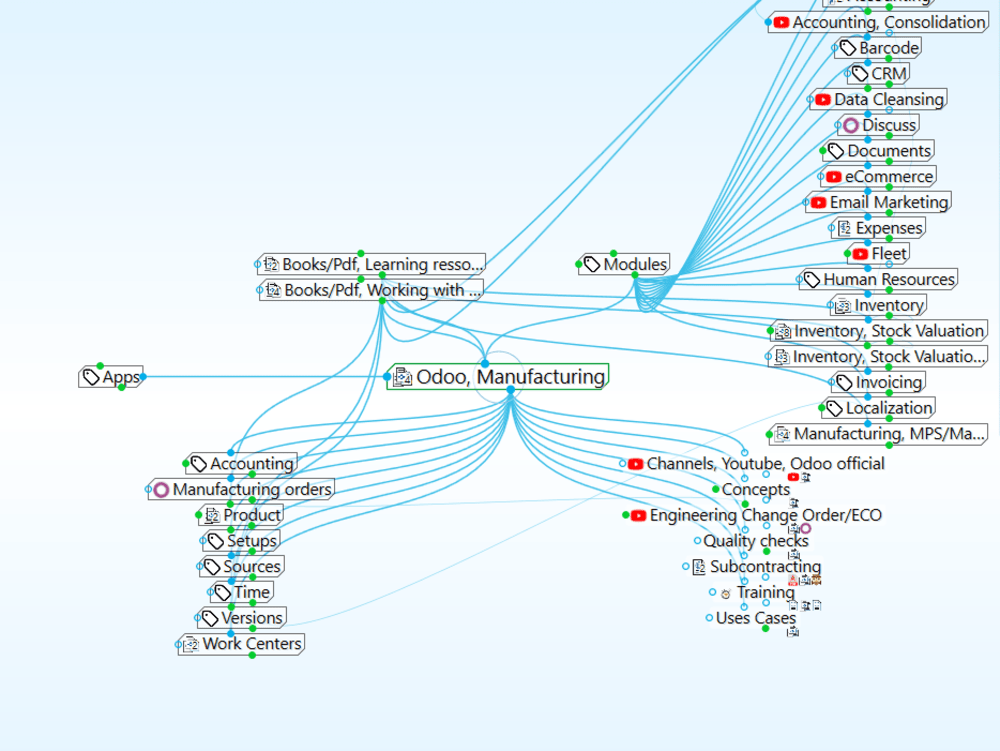The width and height of the screenshot is (1000, 751).
Task: Click the document icon on Odoo, Manufacturing
Action: (403, 377)
